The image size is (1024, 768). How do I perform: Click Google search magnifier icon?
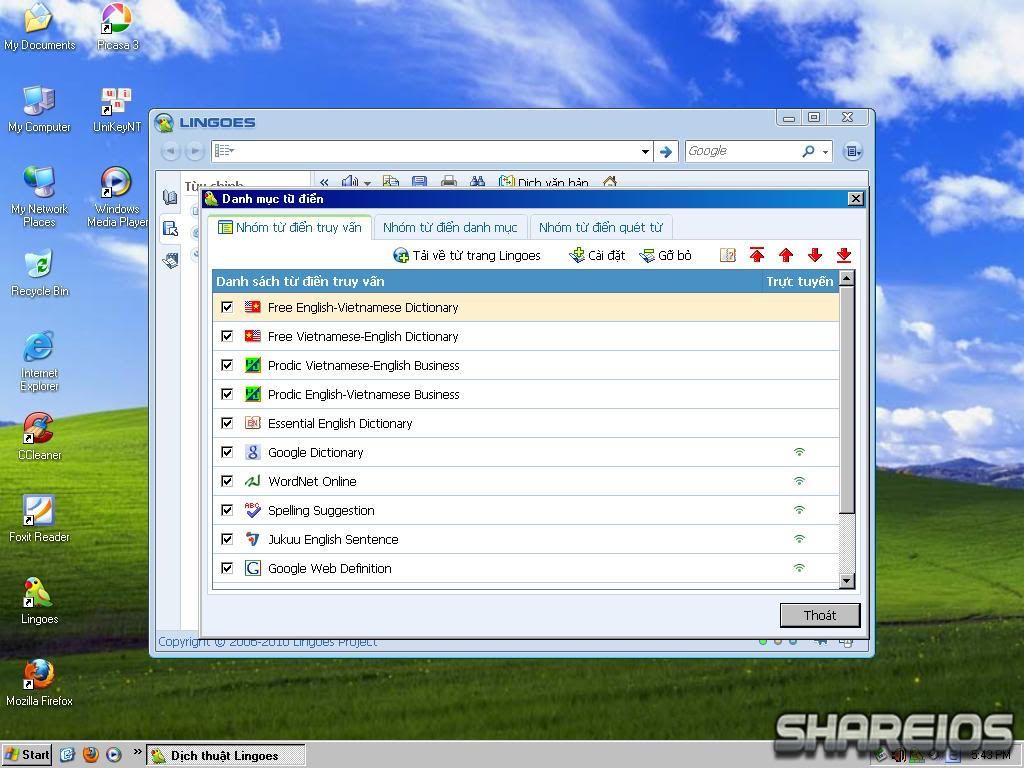[x=808, y=152]
